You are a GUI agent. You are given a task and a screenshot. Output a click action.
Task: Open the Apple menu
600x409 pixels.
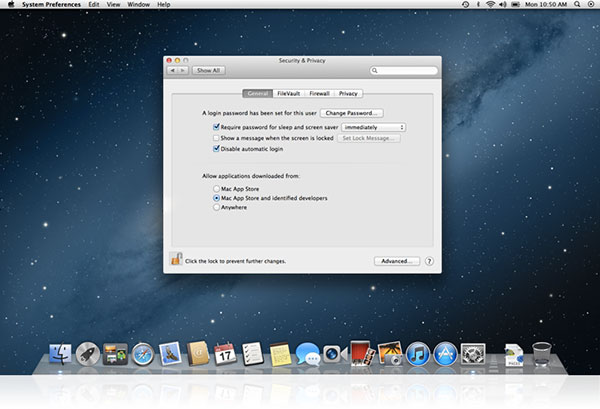click(10, 4)
